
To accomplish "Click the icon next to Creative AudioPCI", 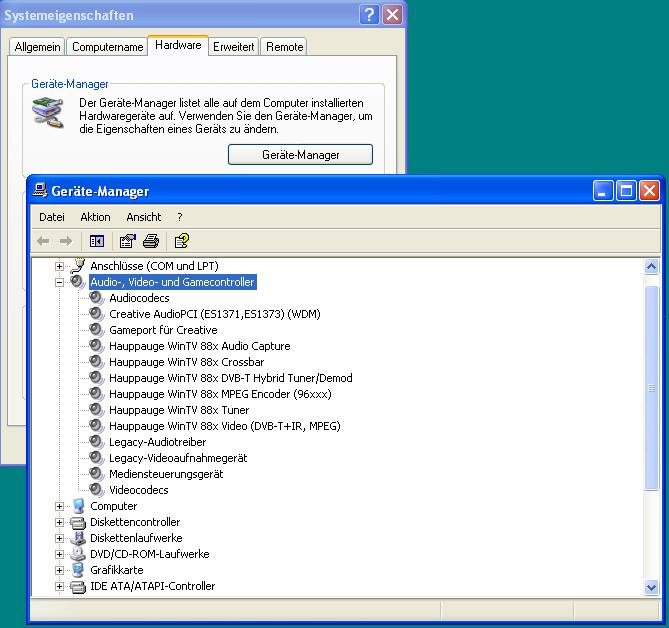I will tap(96, 314).
